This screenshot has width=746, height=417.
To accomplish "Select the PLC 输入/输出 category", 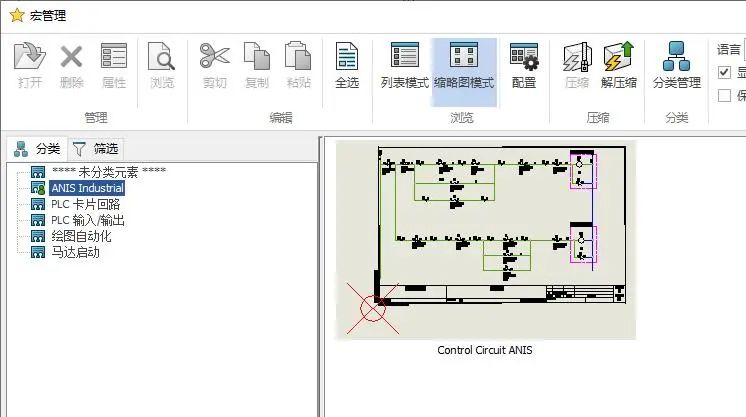I will pos(88,220).
